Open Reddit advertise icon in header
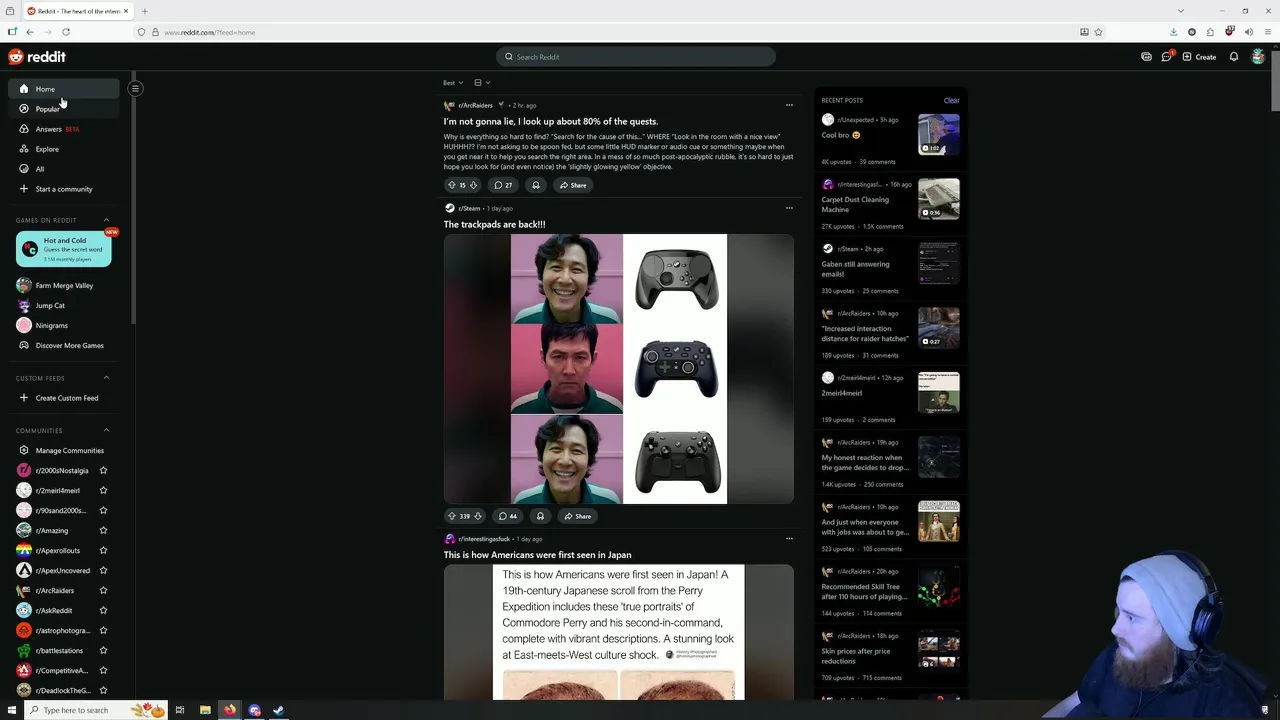The width and height of the screenshot is (1280, 720). (1146, 57)
